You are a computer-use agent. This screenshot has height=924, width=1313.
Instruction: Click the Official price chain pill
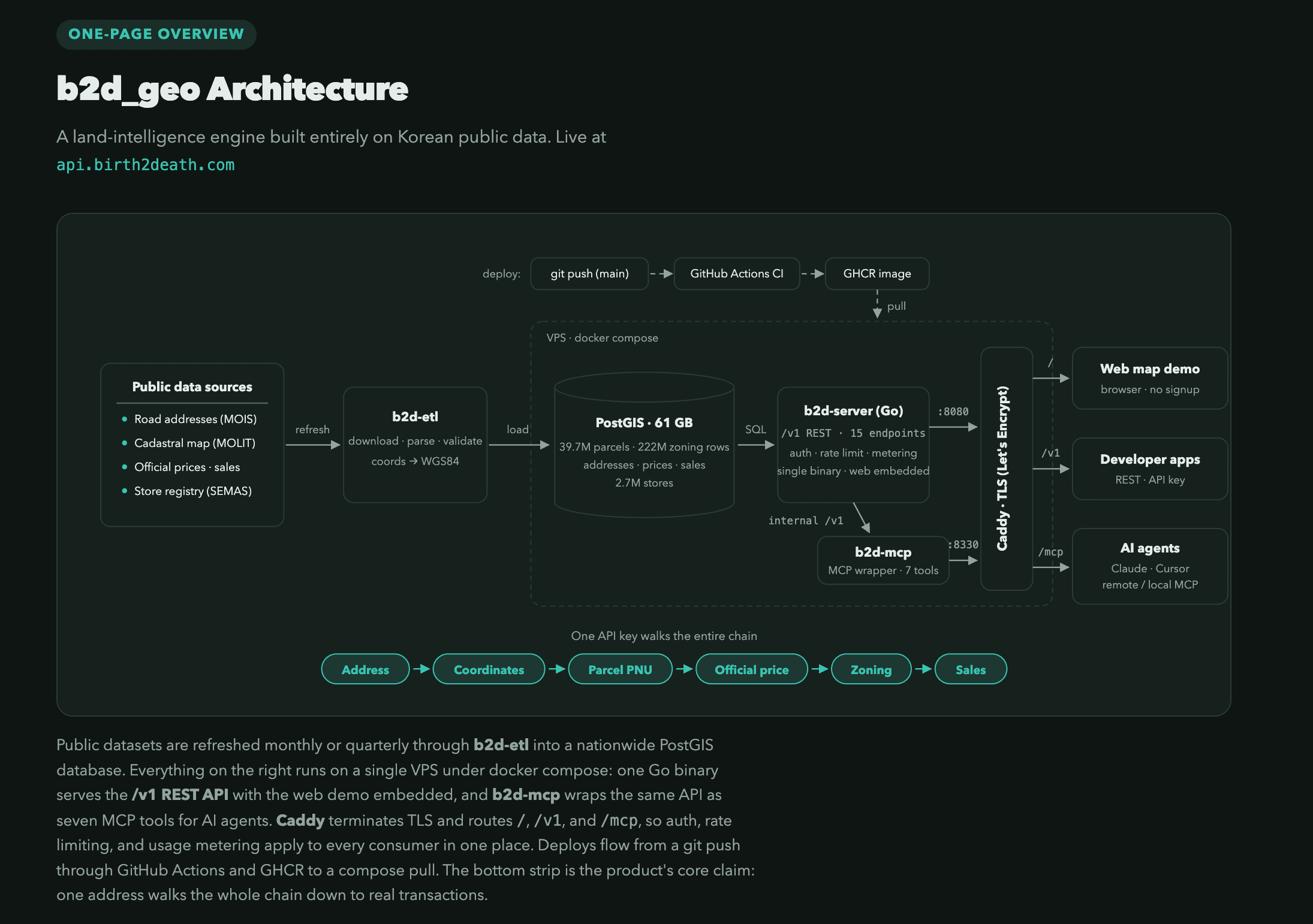(x=752, y=669)
